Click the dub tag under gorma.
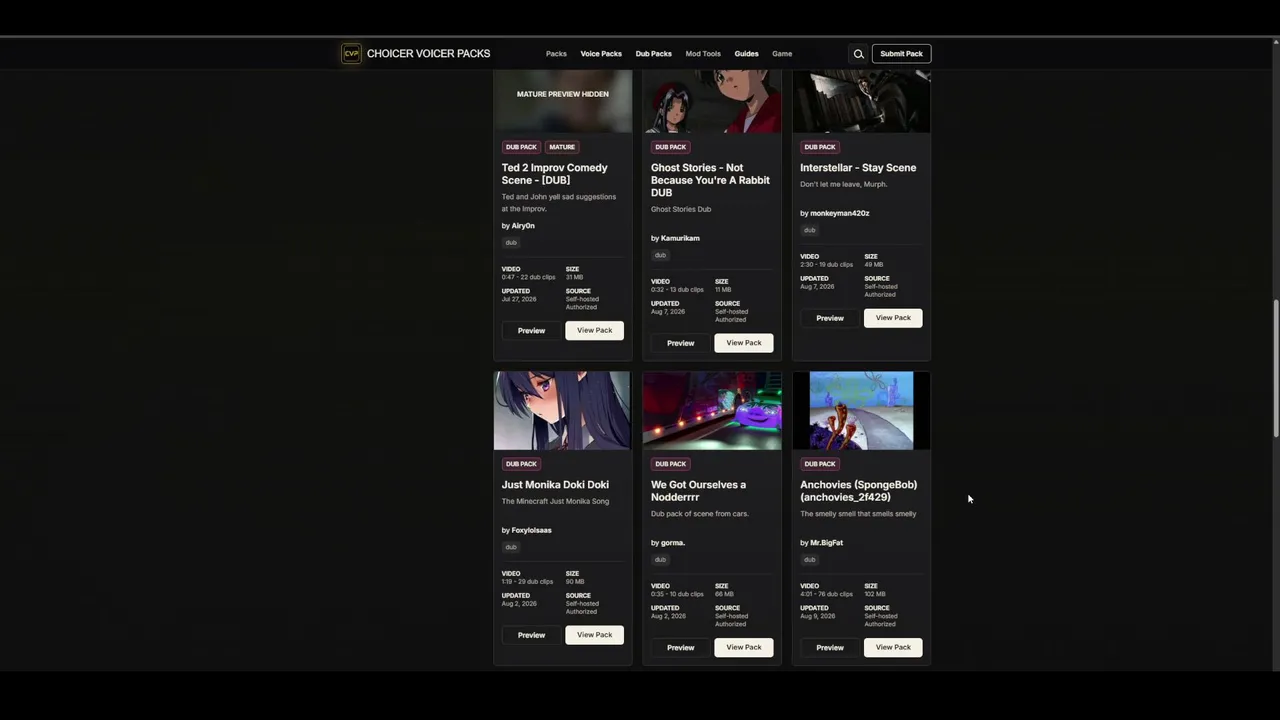The width and height of the screenshot is (1280, 720). click(x=660, y=560)
